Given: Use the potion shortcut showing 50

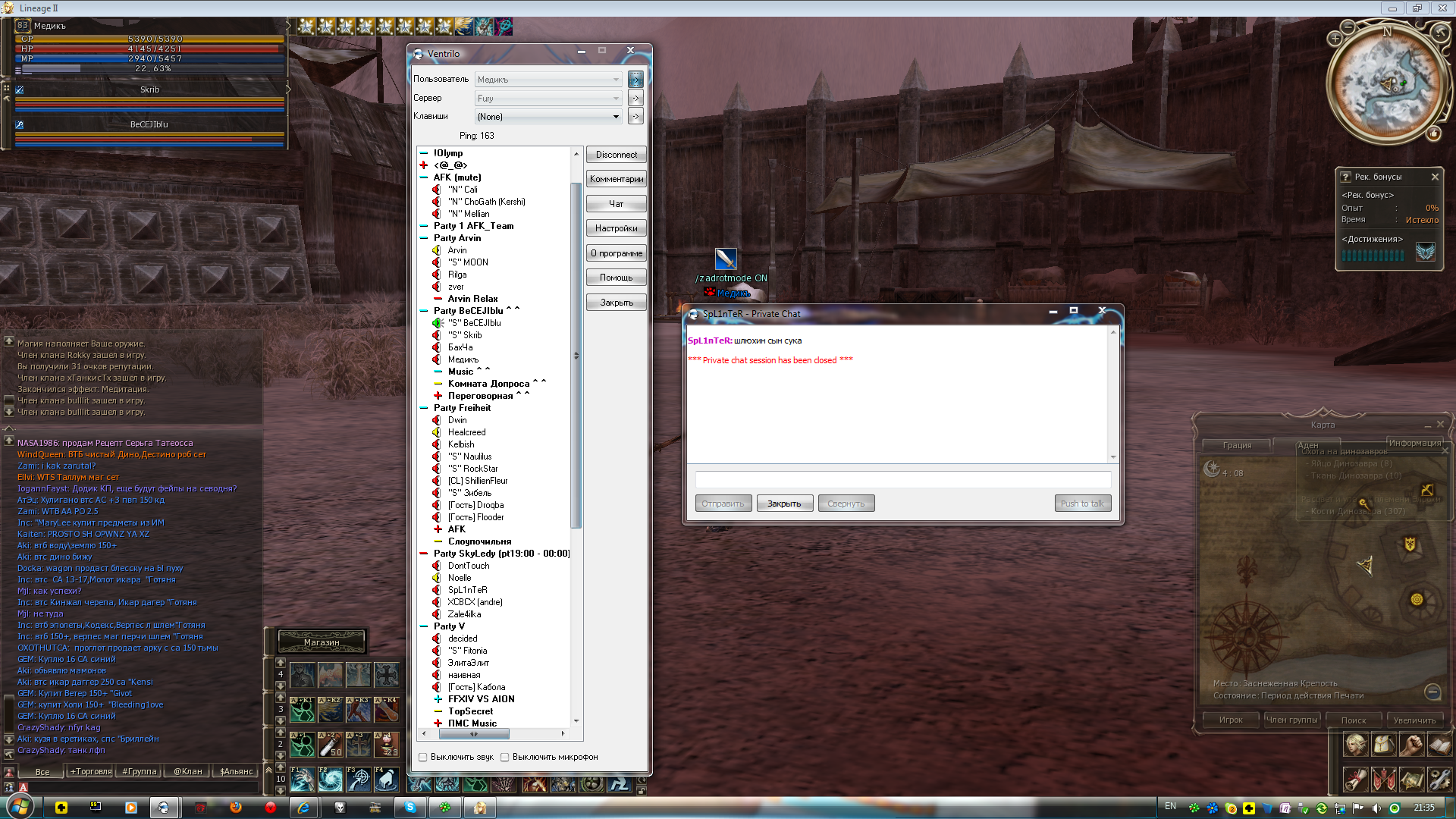Looking at the screenshot, I should (x=331, y=744).
